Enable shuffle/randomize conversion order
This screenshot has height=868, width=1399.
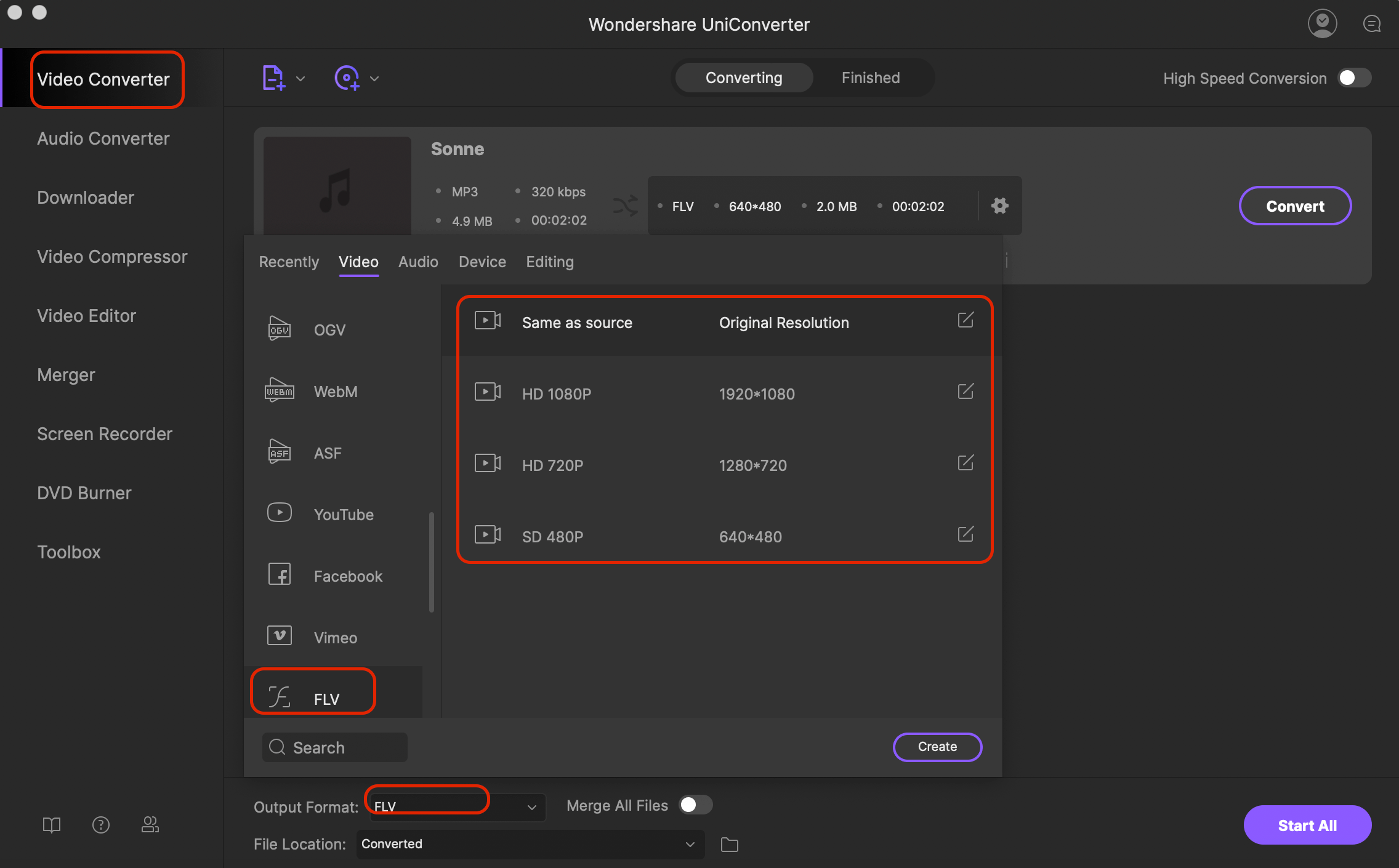tap(625, 206)
